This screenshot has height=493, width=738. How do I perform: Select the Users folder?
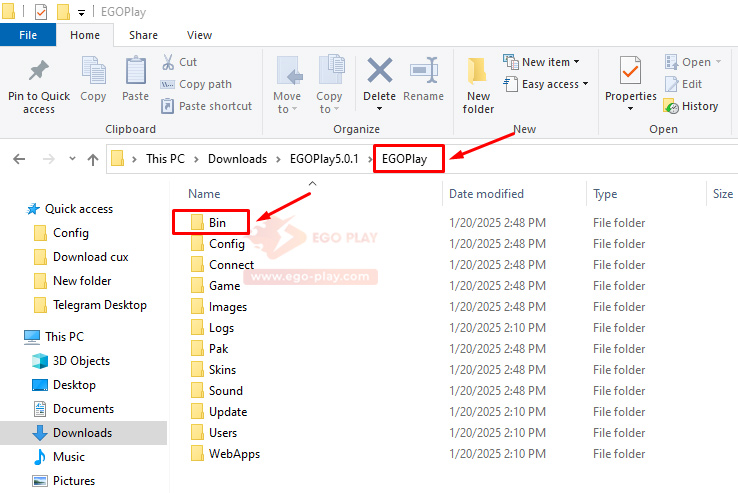[x=214, y=433]
